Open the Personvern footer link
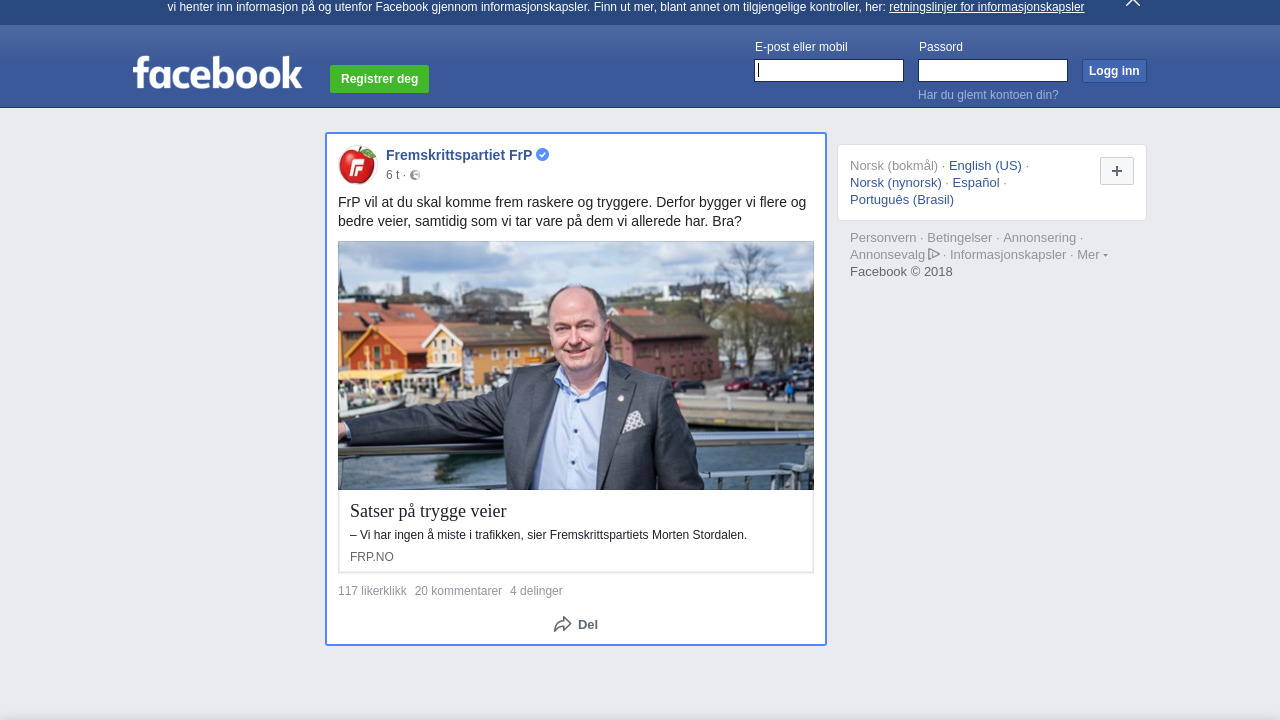 [883, 238]
